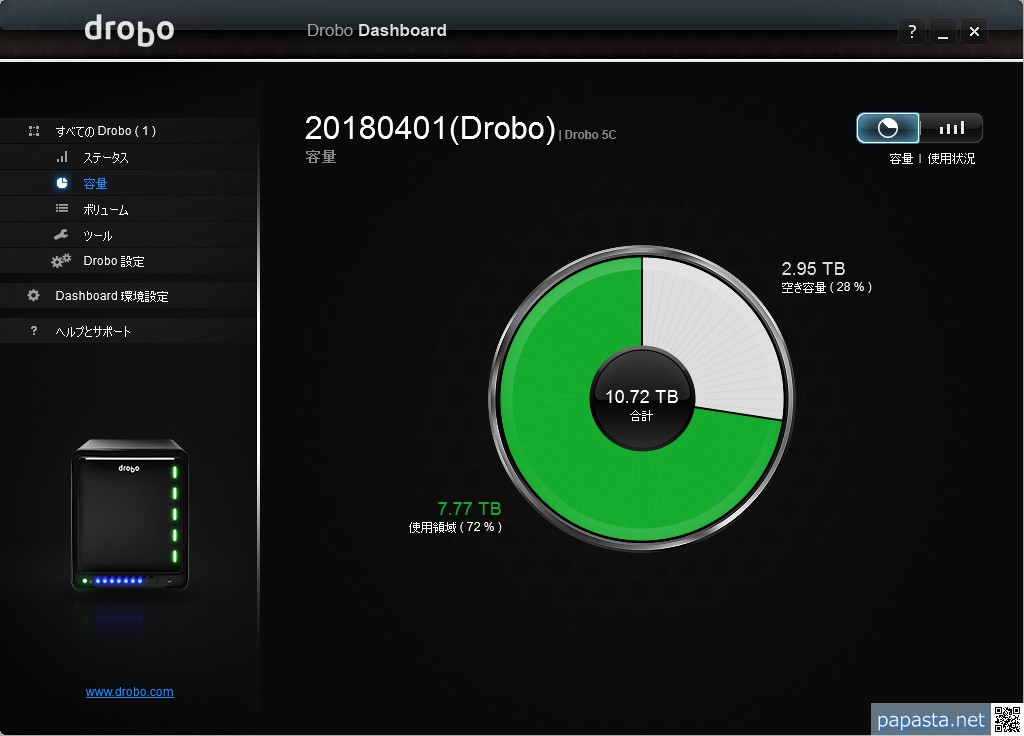Click the gears icon beside Drobo 設定

point(61,262)
